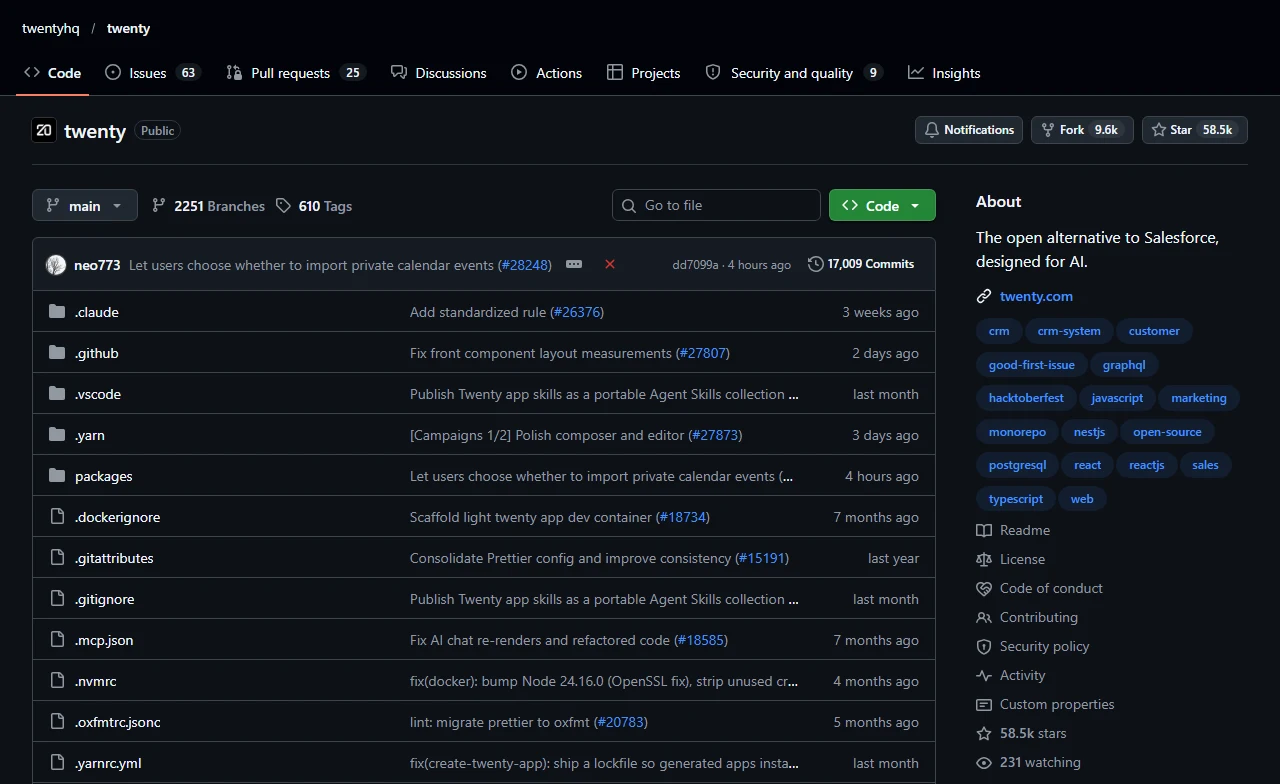Select the graphql topic tag
Screen dimensions: 1280x784
pyautogui.click(x=1124, y=365)
